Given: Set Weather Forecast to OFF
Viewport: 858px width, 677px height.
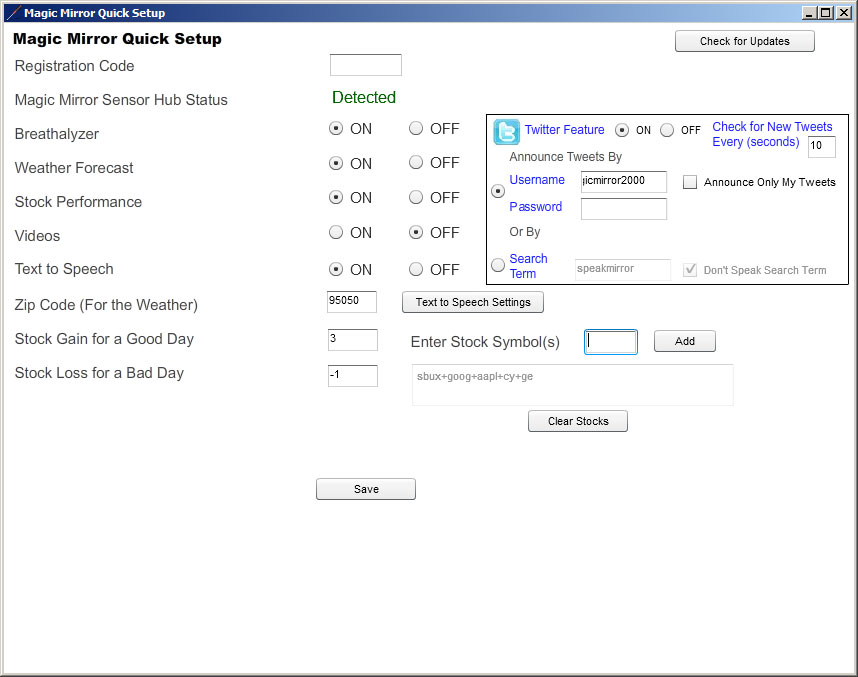Looking at the screenshot, I should [x=416, y=163].
